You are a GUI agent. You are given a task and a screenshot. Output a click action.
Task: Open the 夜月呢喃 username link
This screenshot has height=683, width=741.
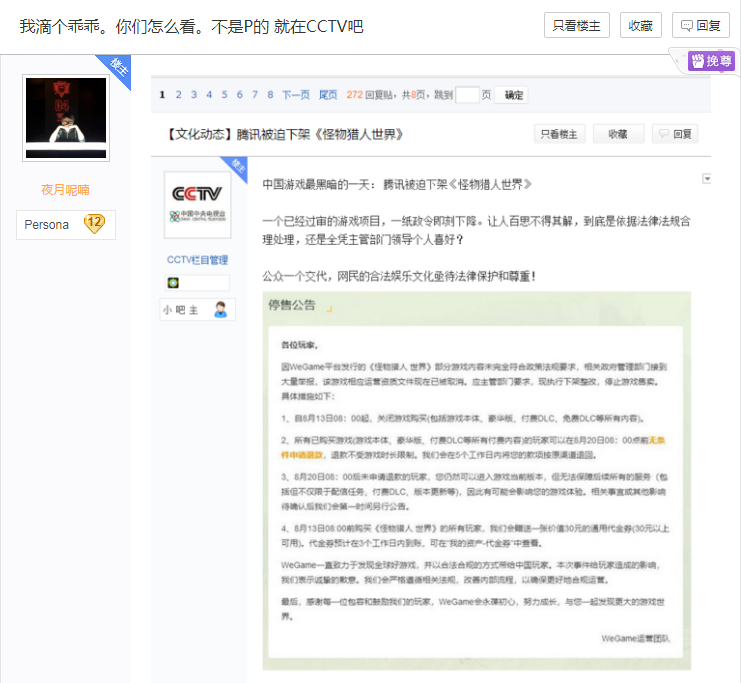(x=65, y=190)
